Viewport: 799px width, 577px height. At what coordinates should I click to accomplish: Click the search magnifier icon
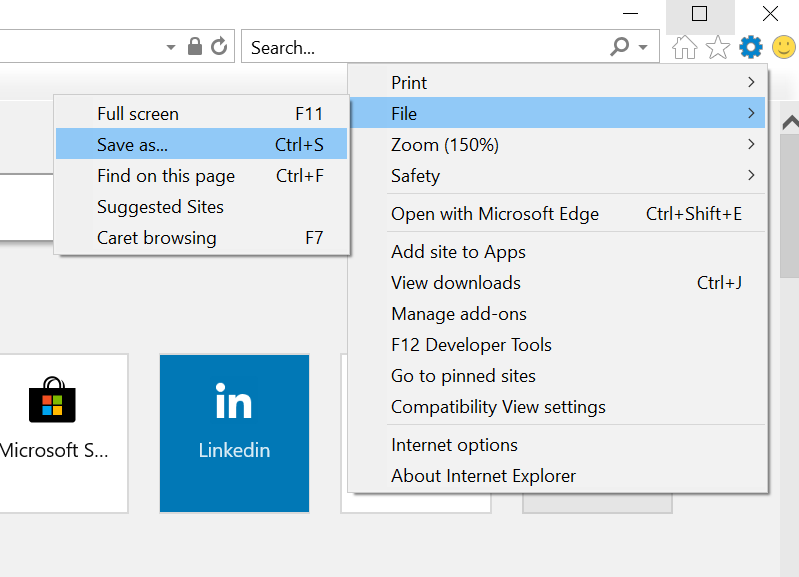[620, 47]
